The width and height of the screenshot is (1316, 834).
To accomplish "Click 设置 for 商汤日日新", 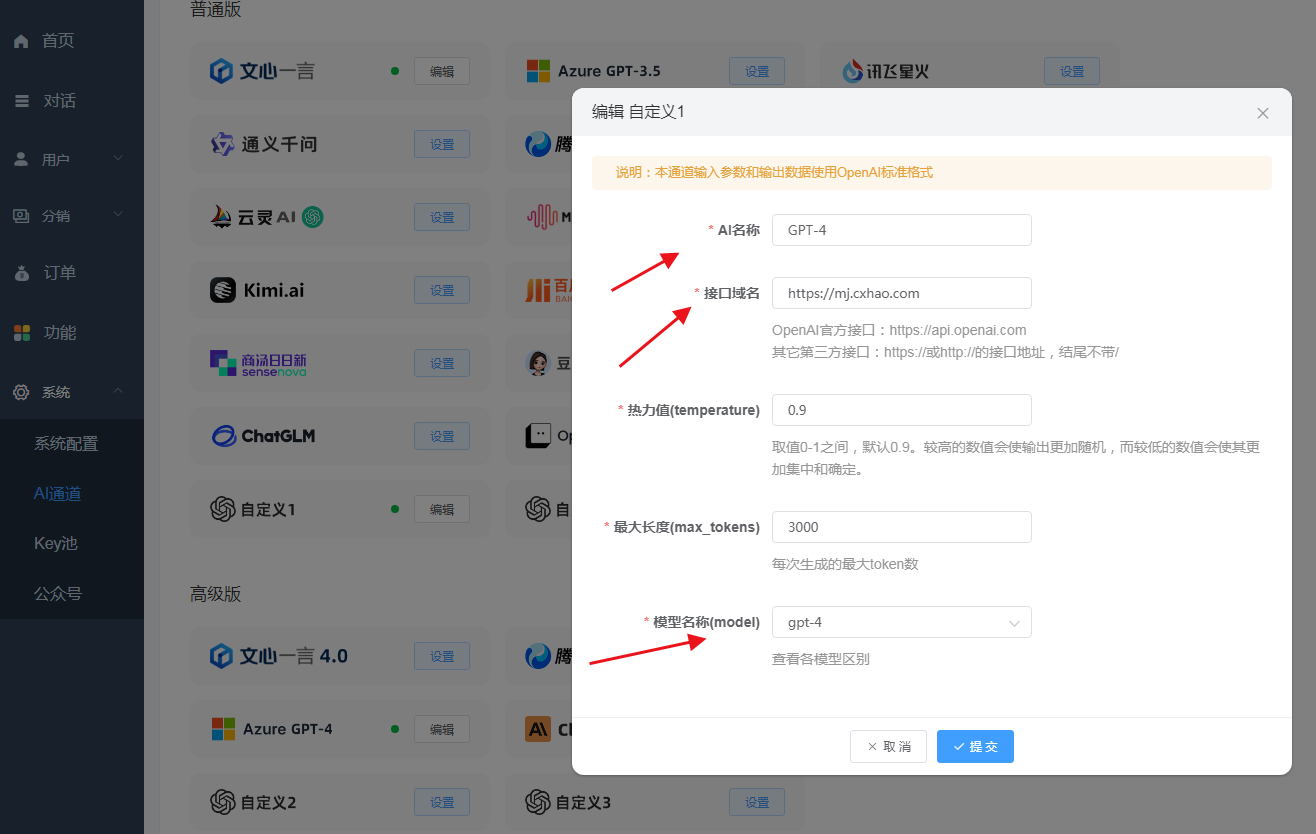I will click(442, 363).
